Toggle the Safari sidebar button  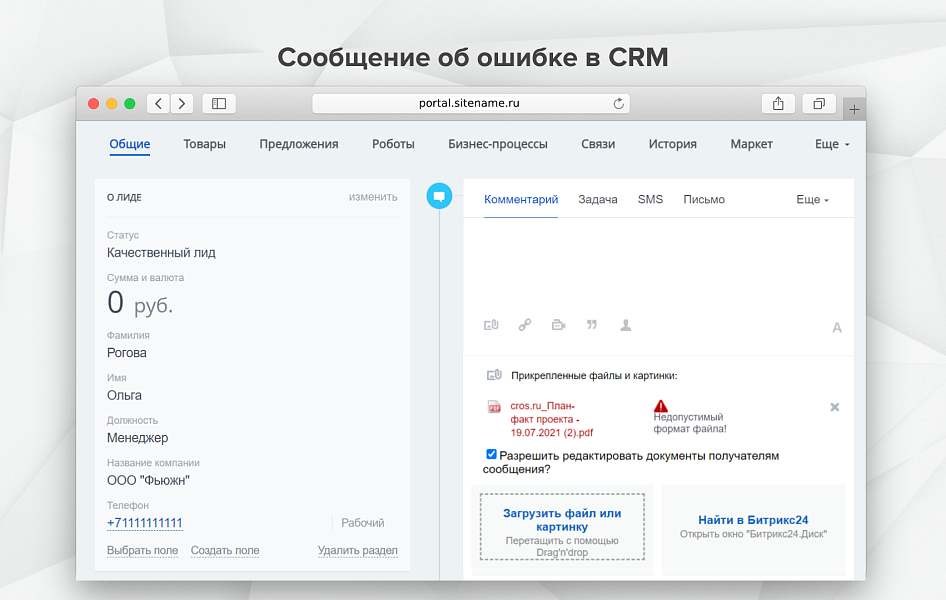coord(219,103)
